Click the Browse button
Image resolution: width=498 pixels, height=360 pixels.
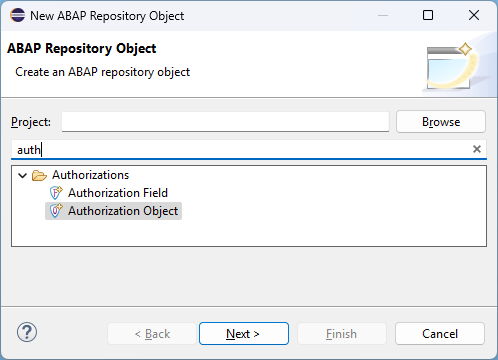click(x=441, y=122)
